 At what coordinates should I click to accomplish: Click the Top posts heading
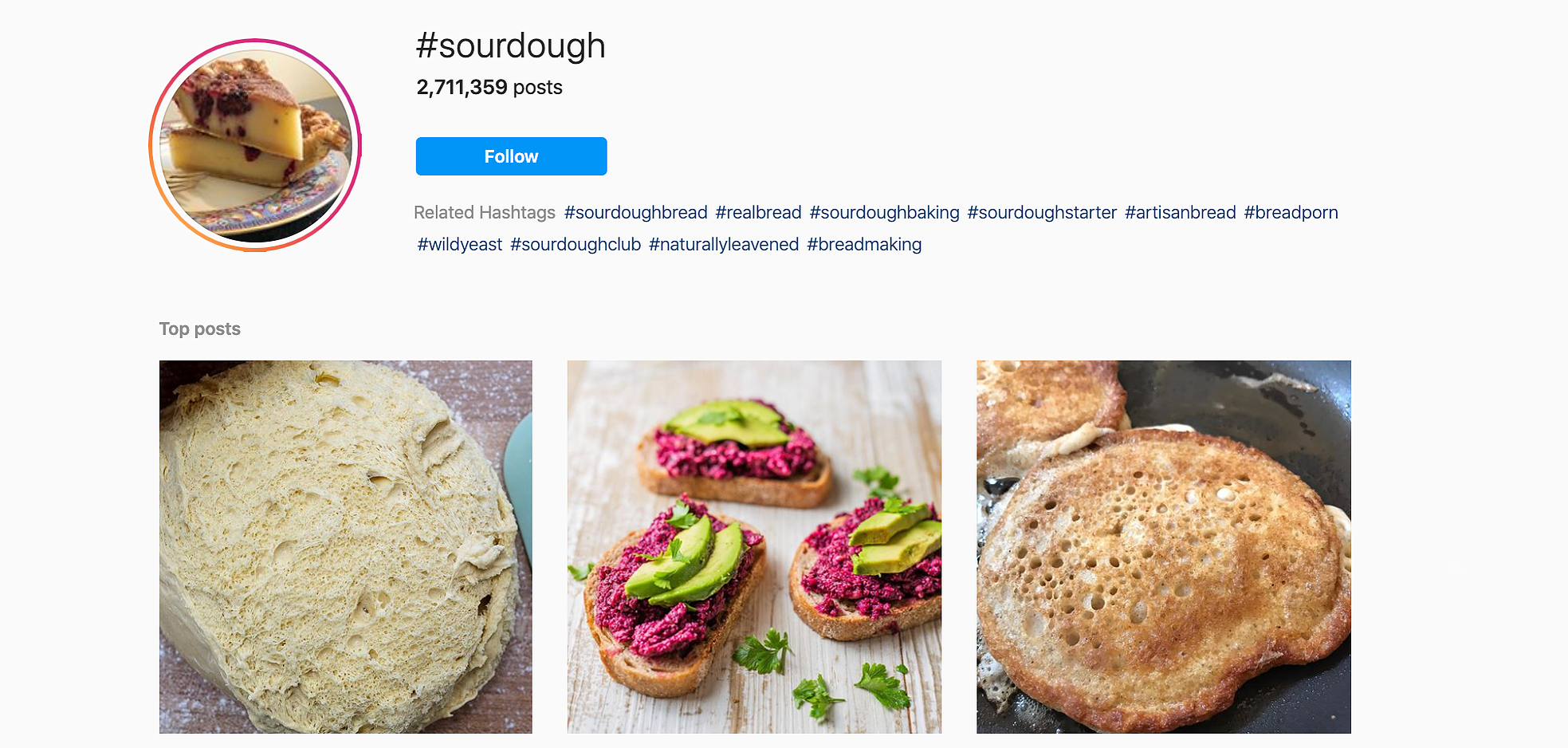click(x=199, y=329)
